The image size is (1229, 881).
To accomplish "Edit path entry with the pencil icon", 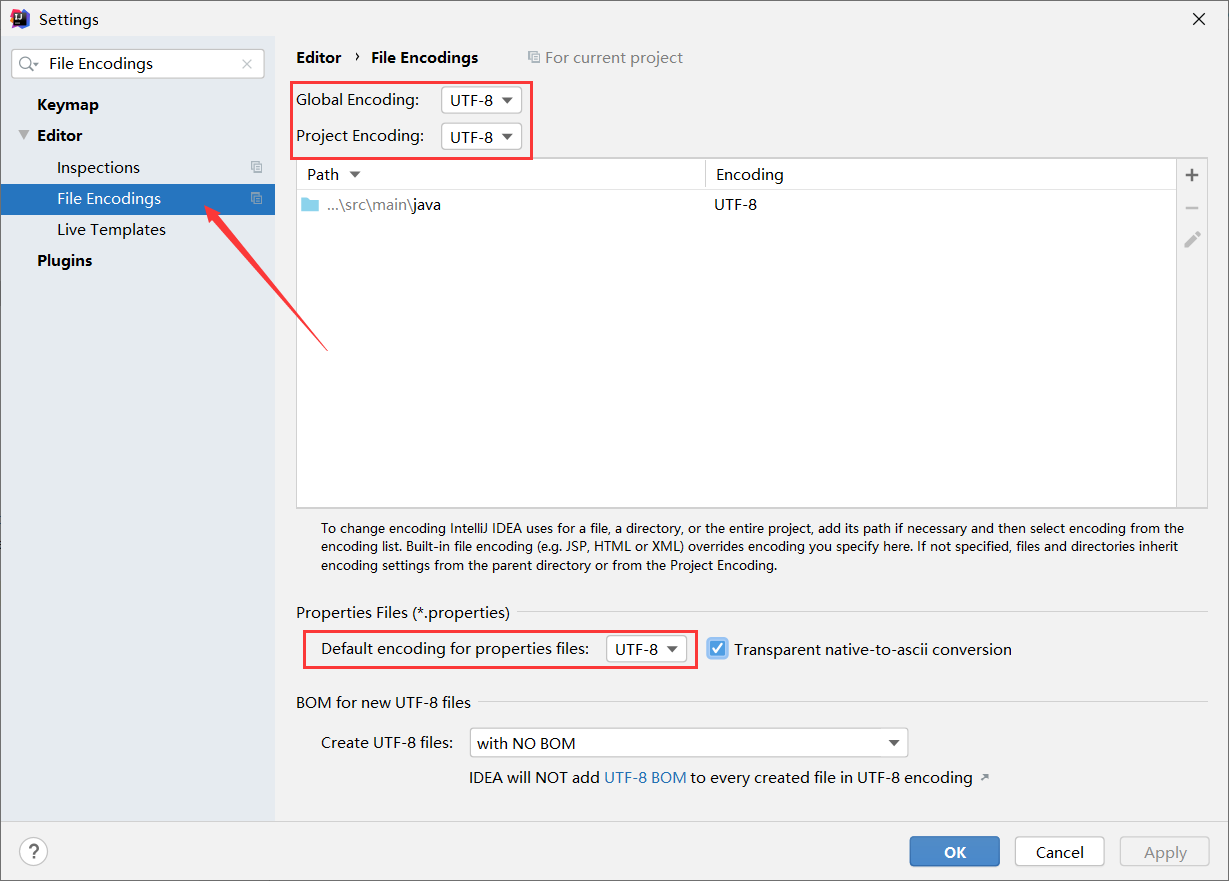I will (x=1192, y=240).
